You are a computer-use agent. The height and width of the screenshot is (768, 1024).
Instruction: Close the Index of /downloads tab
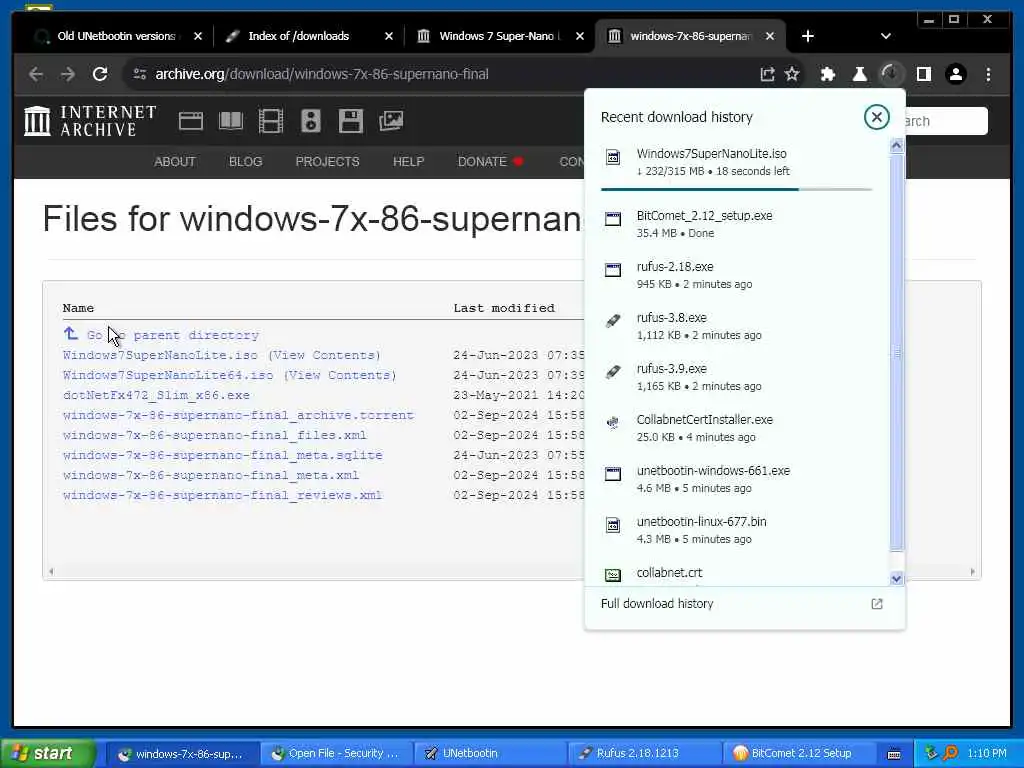389,37
